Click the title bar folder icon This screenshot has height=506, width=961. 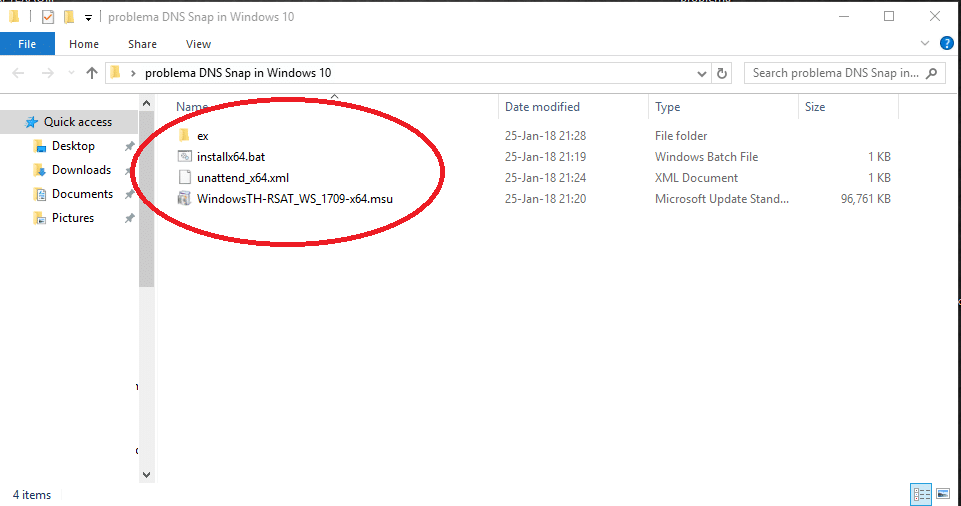[x=15, y=17]
